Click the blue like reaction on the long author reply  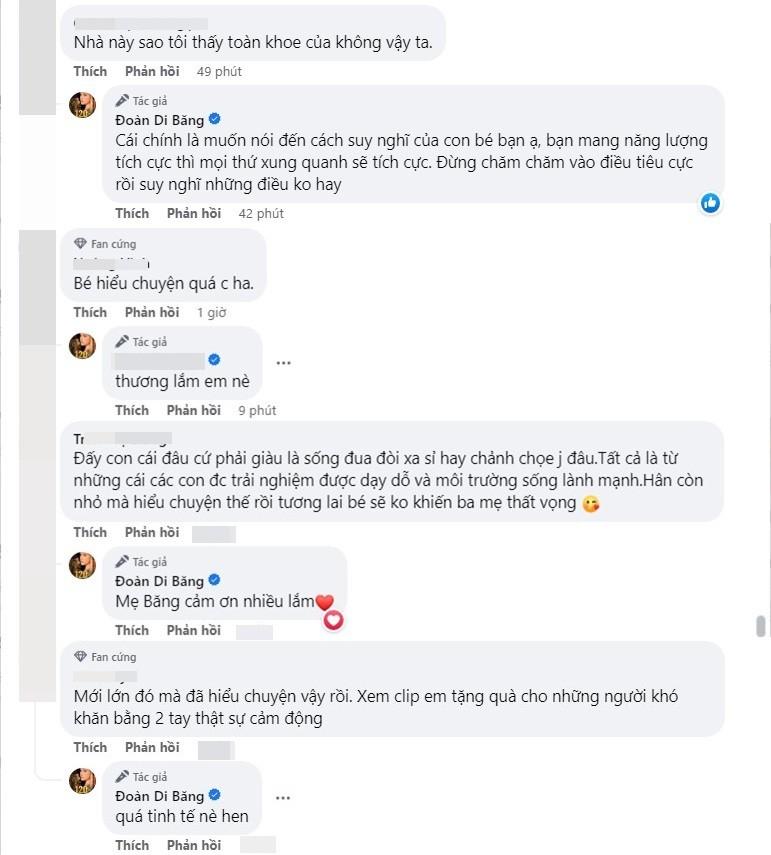[x=710, y=203]
